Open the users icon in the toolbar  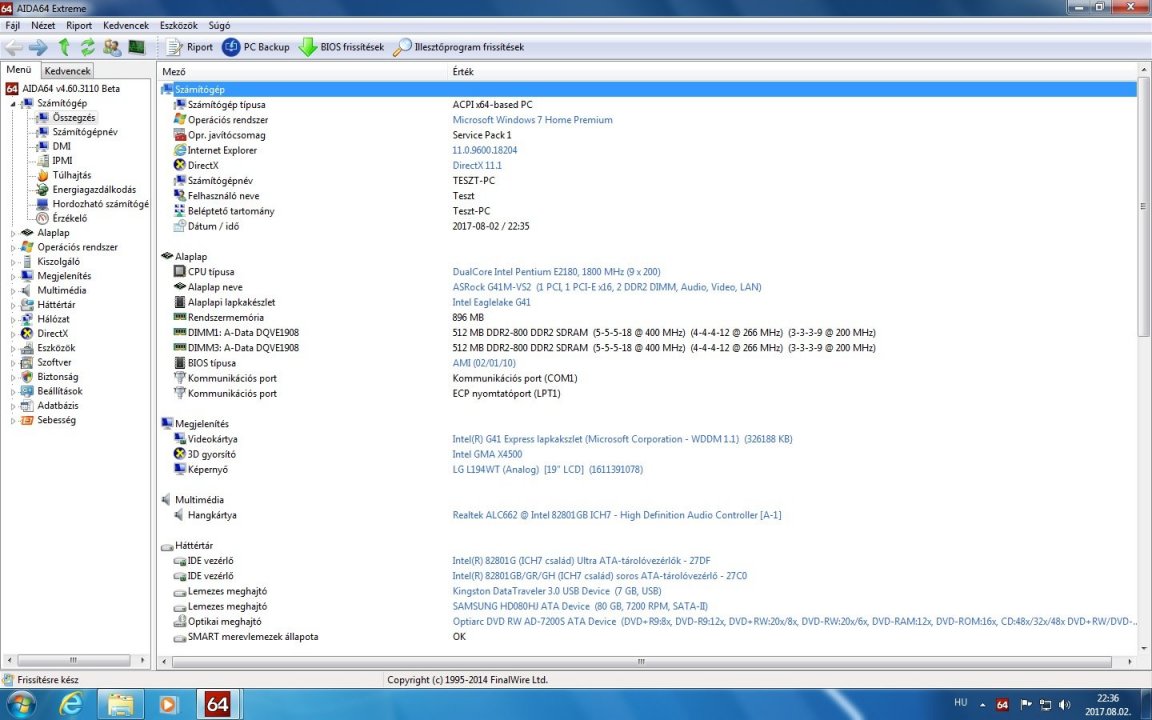[x=112, y=47]
